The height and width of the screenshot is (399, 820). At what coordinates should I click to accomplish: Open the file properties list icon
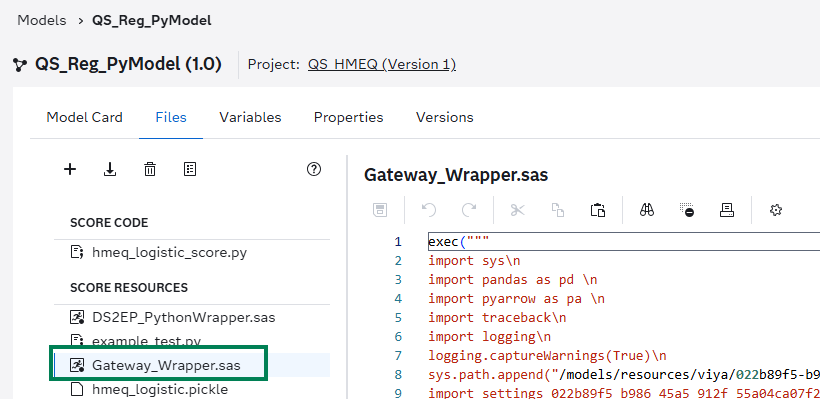(x=190, y=169)
